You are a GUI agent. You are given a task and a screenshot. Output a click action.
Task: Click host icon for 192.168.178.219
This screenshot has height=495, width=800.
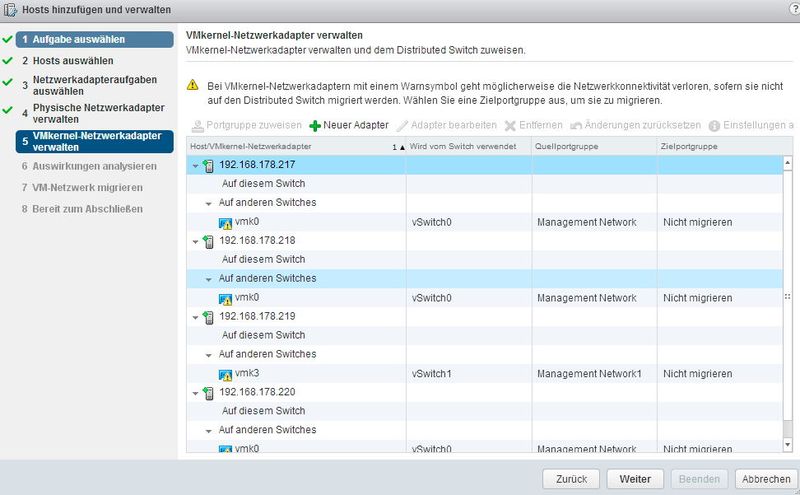click(x=208, y=317)
